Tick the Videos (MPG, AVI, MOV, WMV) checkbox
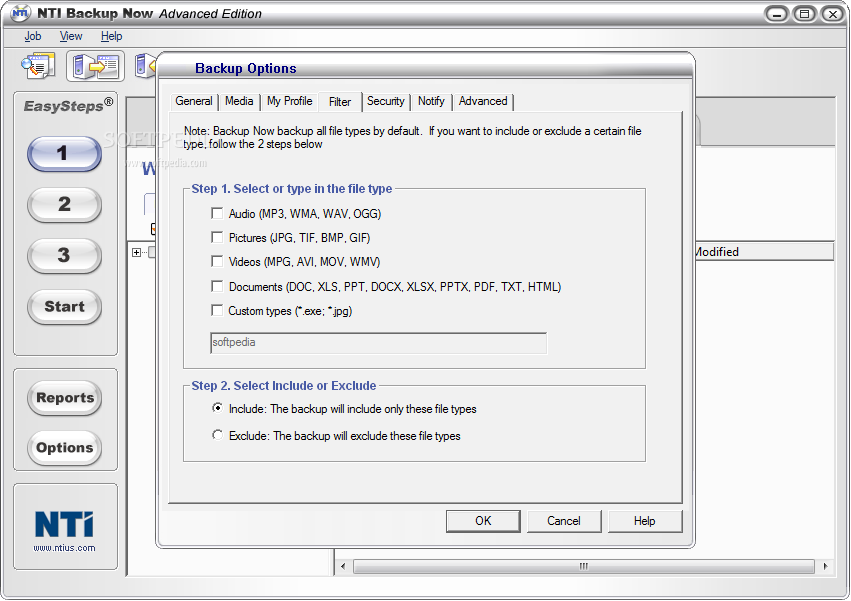 pos(217,262)
